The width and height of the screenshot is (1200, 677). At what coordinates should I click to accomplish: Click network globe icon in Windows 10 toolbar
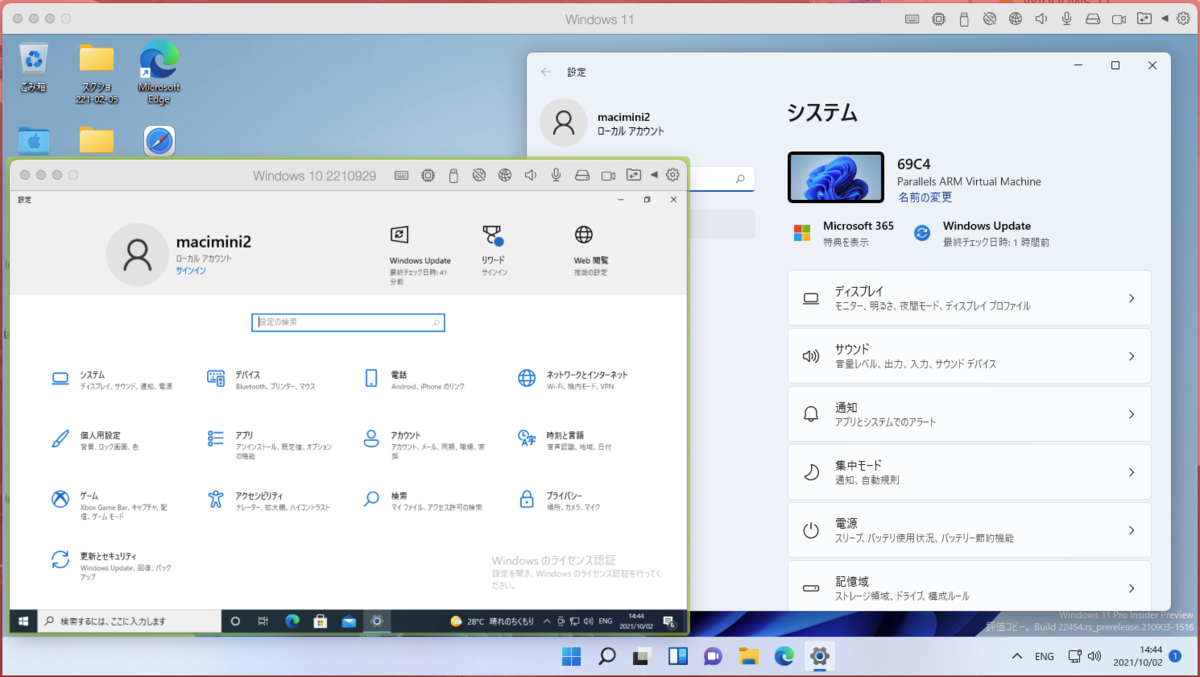pyautogui.click(x=505, y=175)
